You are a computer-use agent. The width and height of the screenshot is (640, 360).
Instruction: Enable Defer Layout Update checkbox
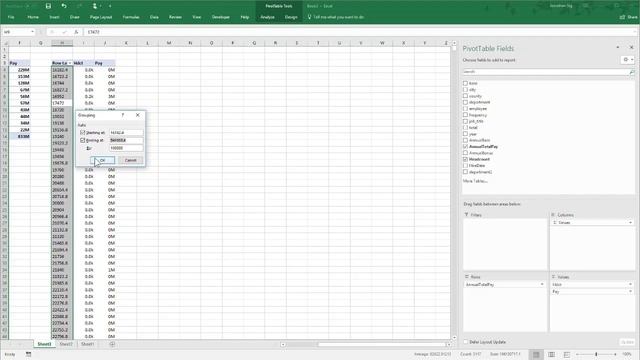coord(466,342)
